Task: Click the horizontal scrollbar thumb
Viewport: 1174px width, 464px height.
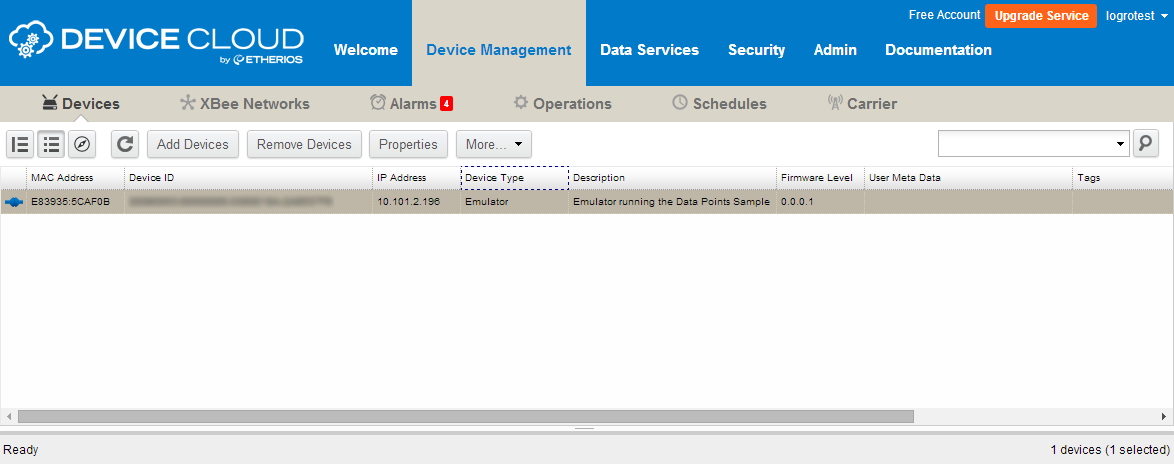Action: point(466,416)
